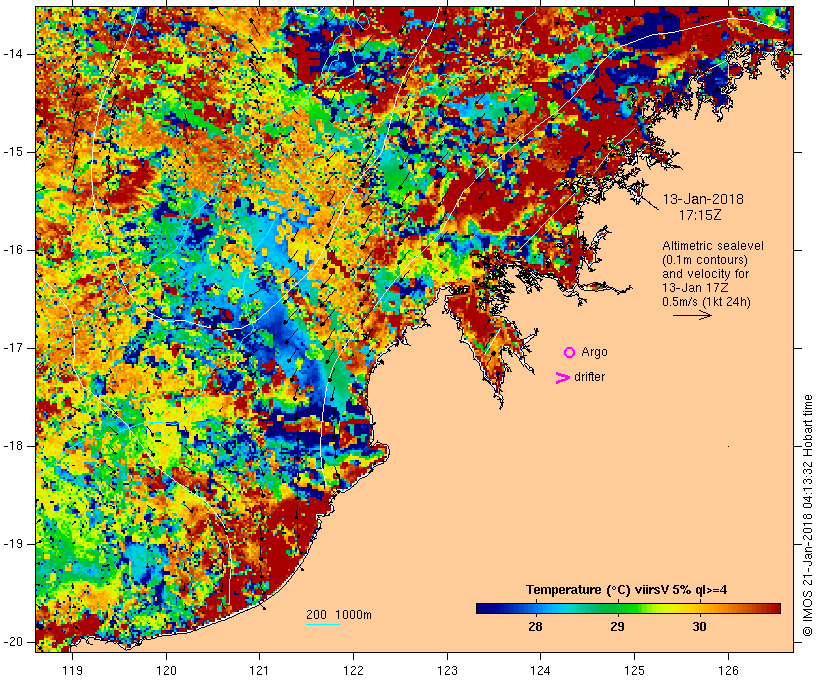Click the 'Altimetric sealevel' caption line

tap(713, 246)
